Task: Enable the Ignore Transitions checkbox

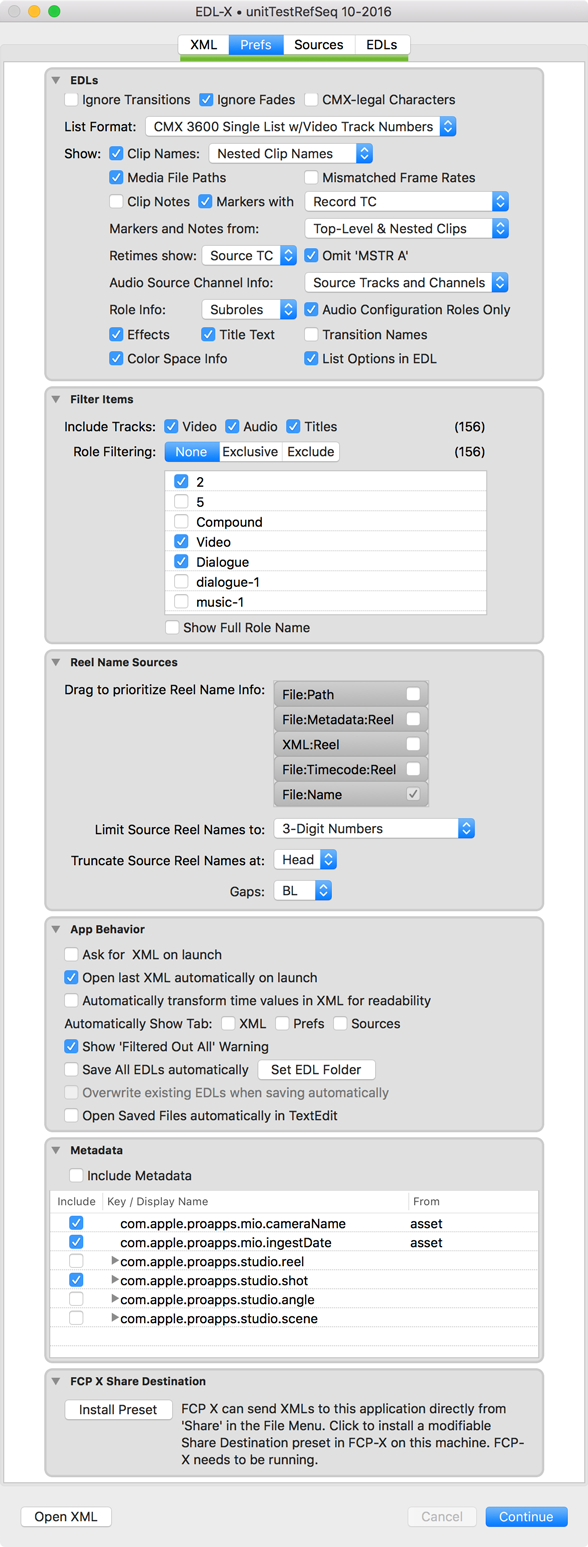Action: pyautogui.click(x=71, y=100)
